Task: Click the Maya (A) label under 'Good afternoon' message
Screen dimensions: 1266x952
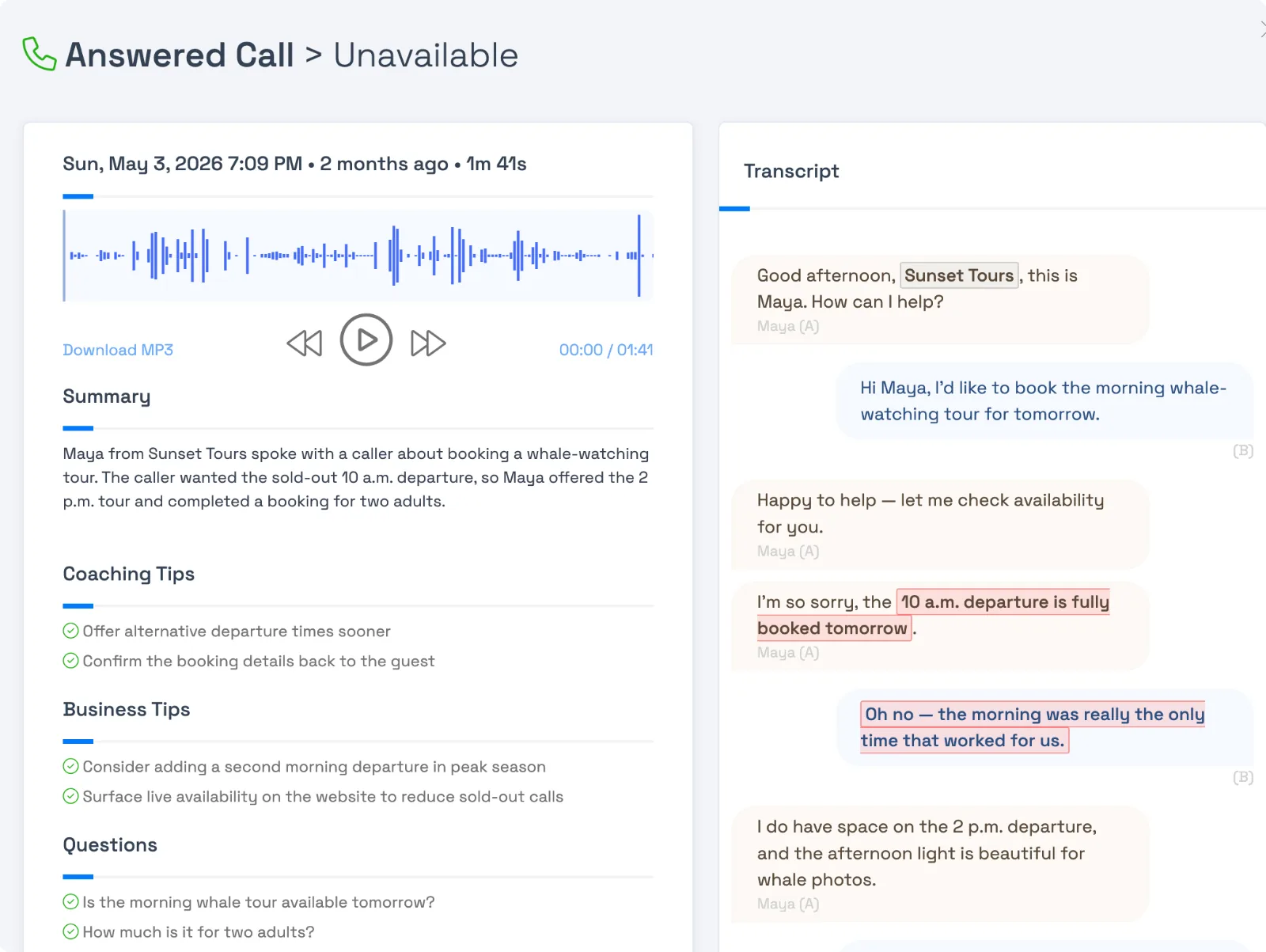Action: (x=788, y=326)
